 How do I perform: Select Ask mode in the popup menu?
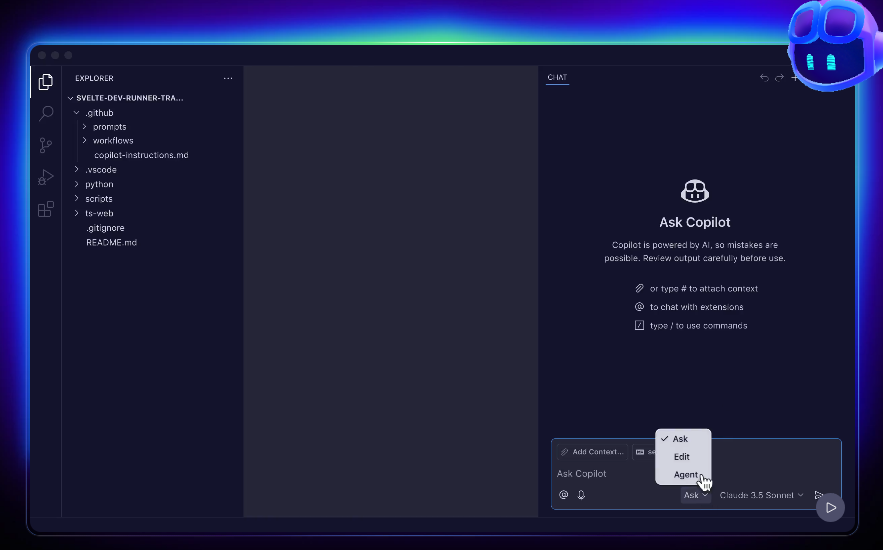tap(683, 439)
